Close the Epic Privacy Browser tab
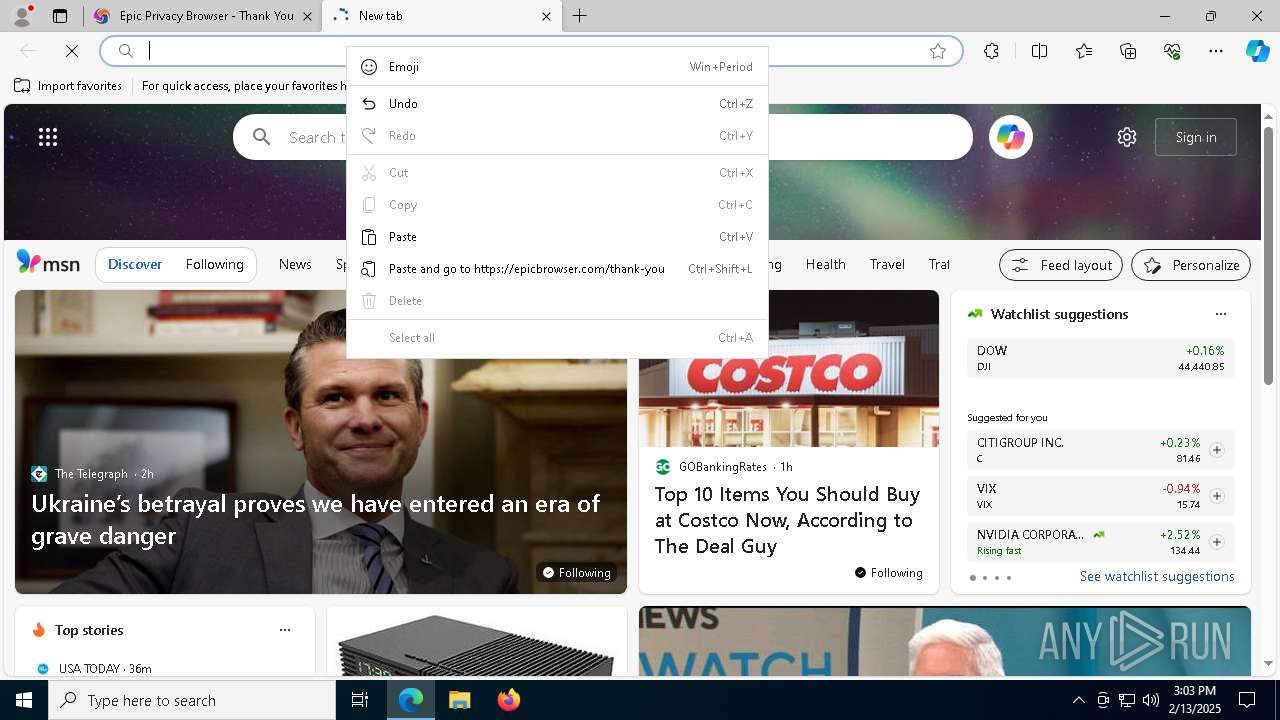This screenshot has width=1280, height=720. 307,16
